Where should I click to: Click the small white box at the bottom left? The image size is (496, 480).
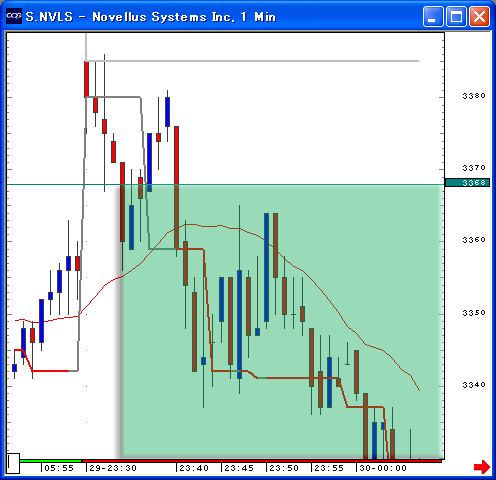[13, 463]
